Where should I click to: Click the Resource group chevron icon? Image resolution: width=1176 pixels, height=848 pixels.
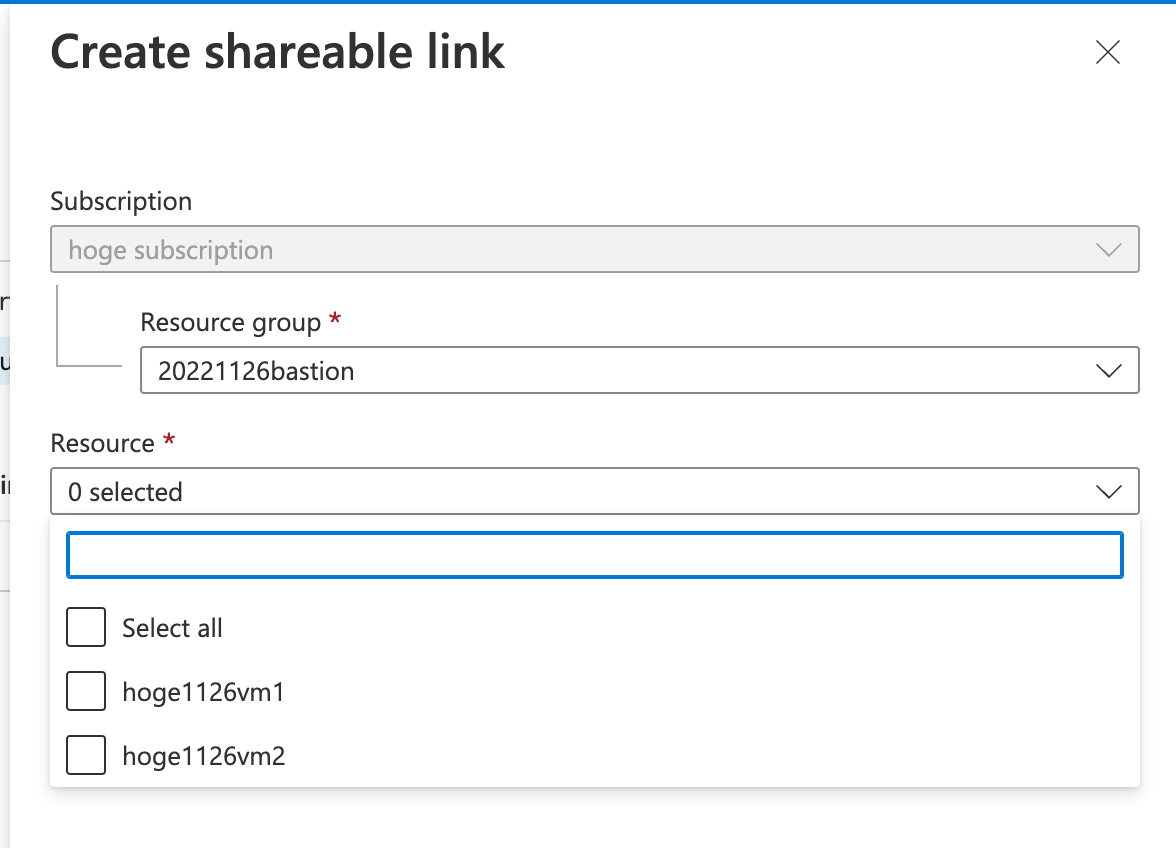pos(1108,370)
